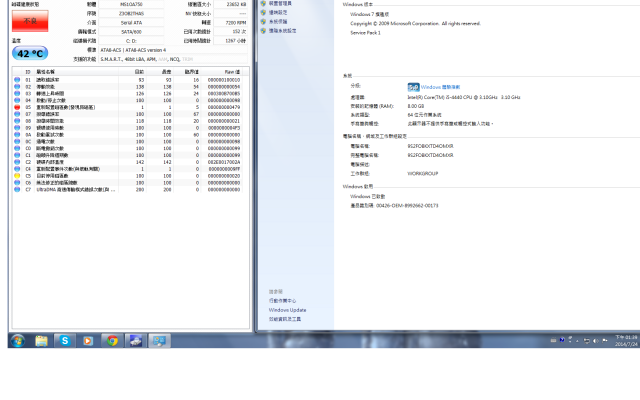Open Action Center flag tray icon
The height and width of the screenshot is (400, 640).
tap(605, 340)
